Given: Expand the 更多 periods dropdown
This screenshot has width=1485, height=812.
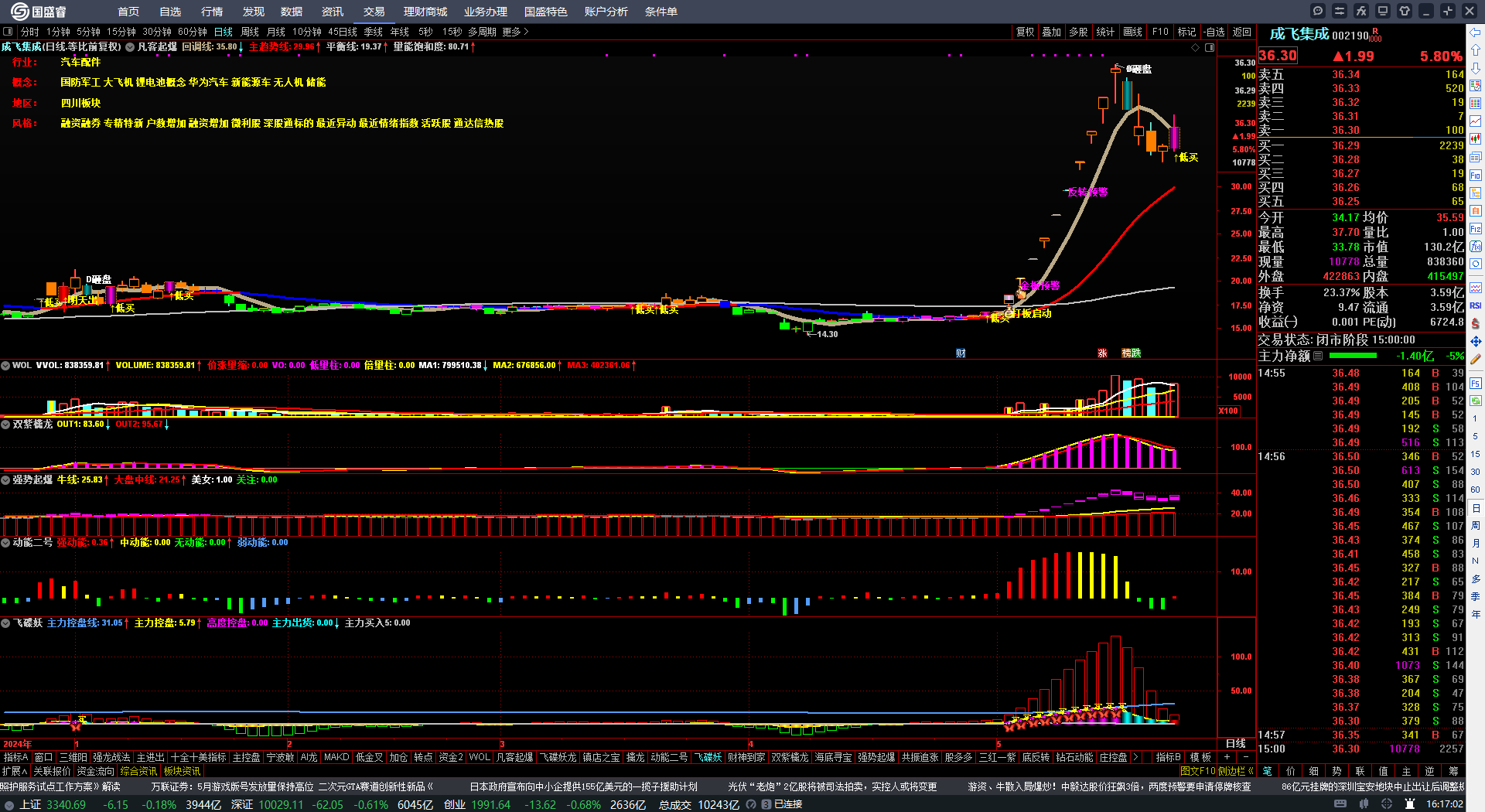Looking at the screenshot, I should coord(515,32).
